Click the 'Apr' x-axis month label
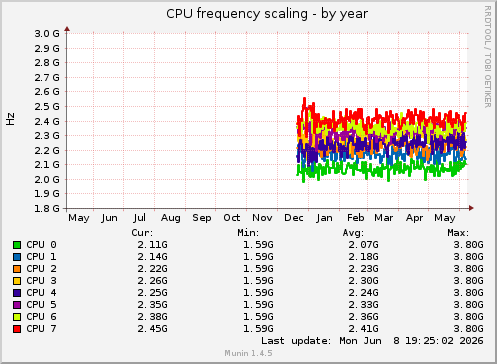This screenshot has height=364, width=497. pos(414,218)
